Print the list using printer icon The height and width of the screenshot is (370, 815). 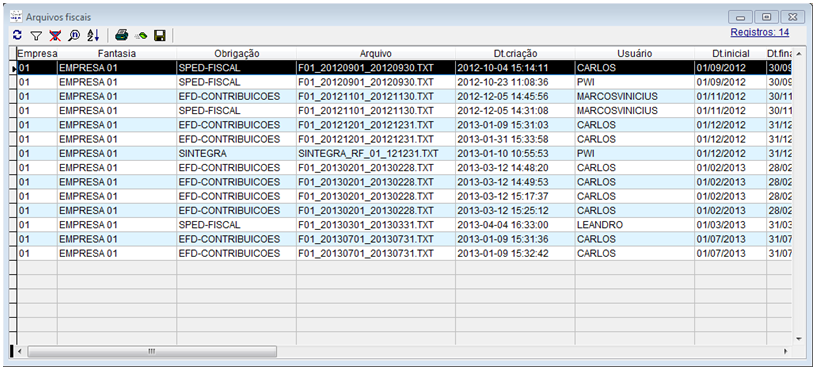point(121,35)
